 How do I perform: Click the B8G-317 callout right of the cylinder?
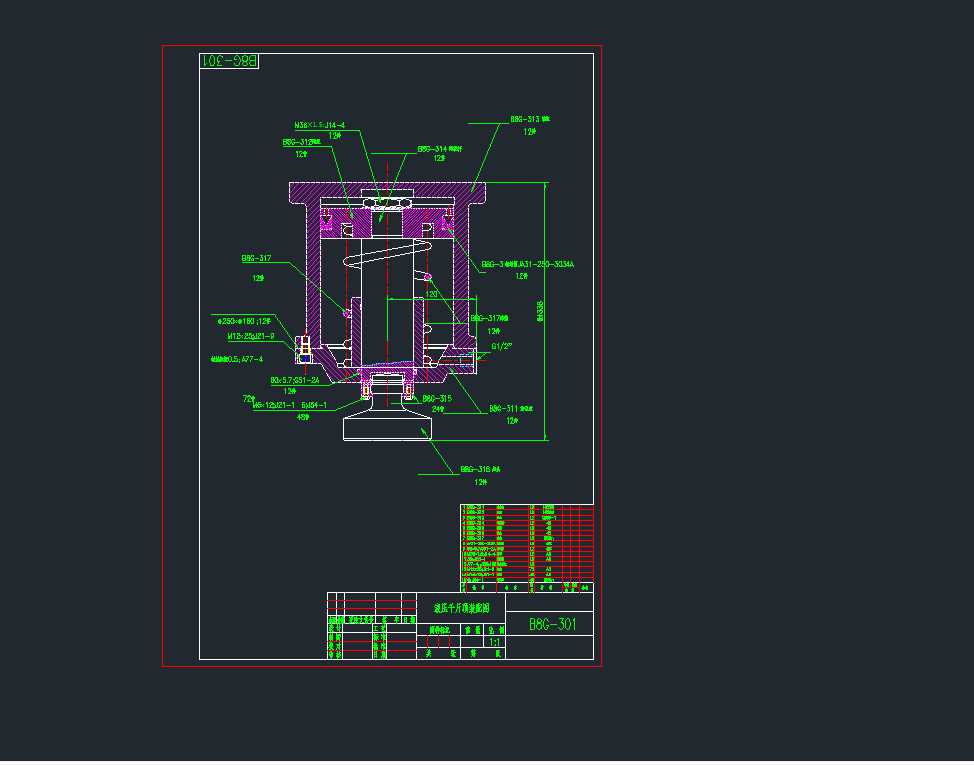[489, 318]
